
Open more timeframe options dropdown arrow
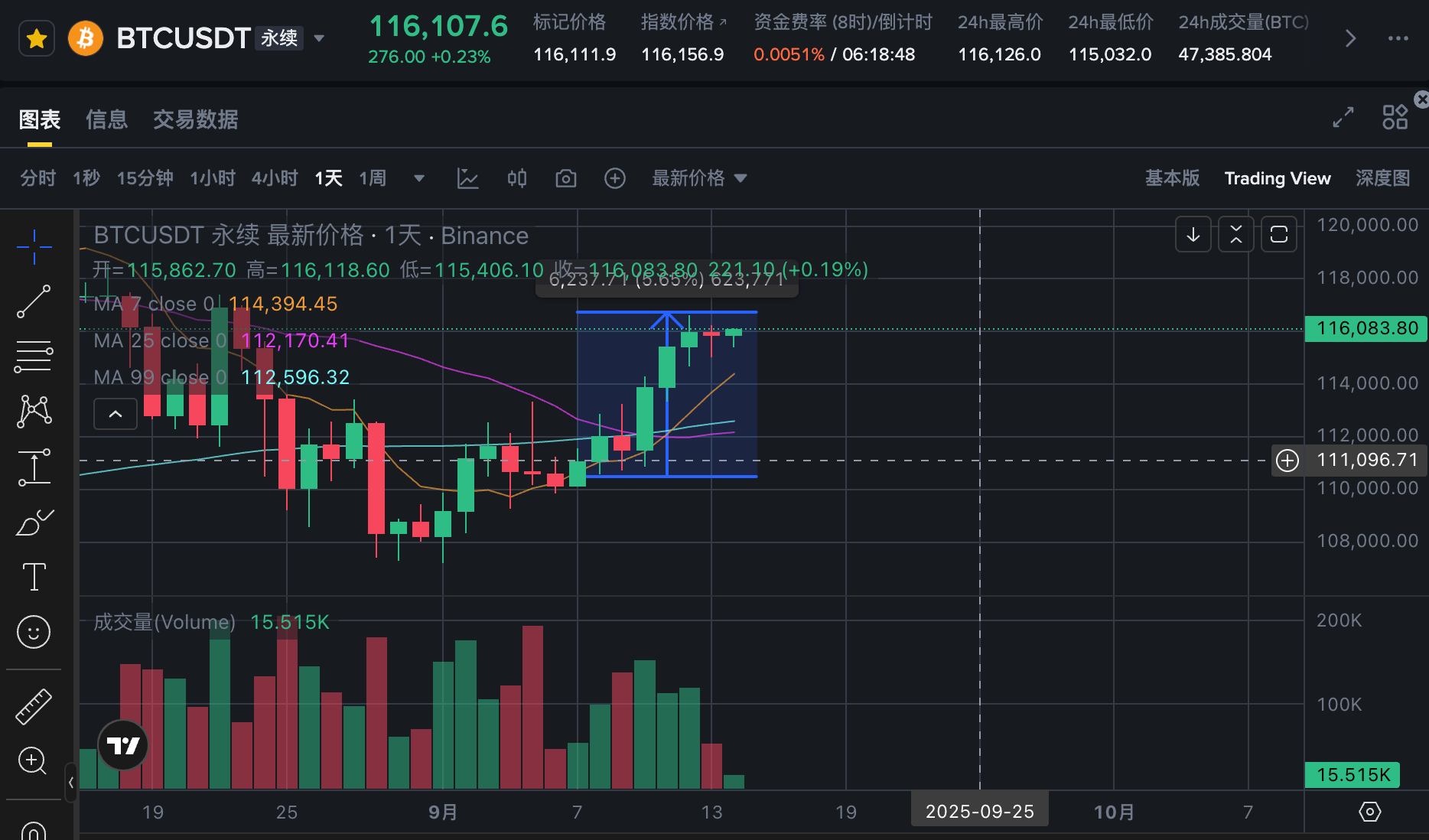tap(418, 178)
